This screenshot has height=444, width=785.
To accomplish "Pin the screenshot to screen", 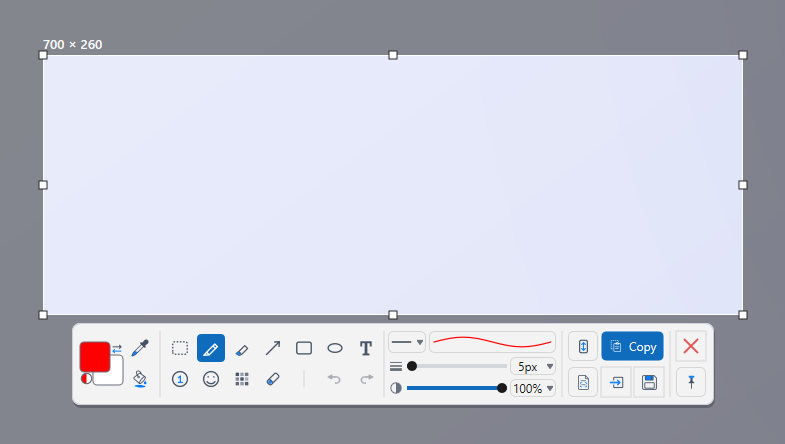I will (x=691, y=382).
